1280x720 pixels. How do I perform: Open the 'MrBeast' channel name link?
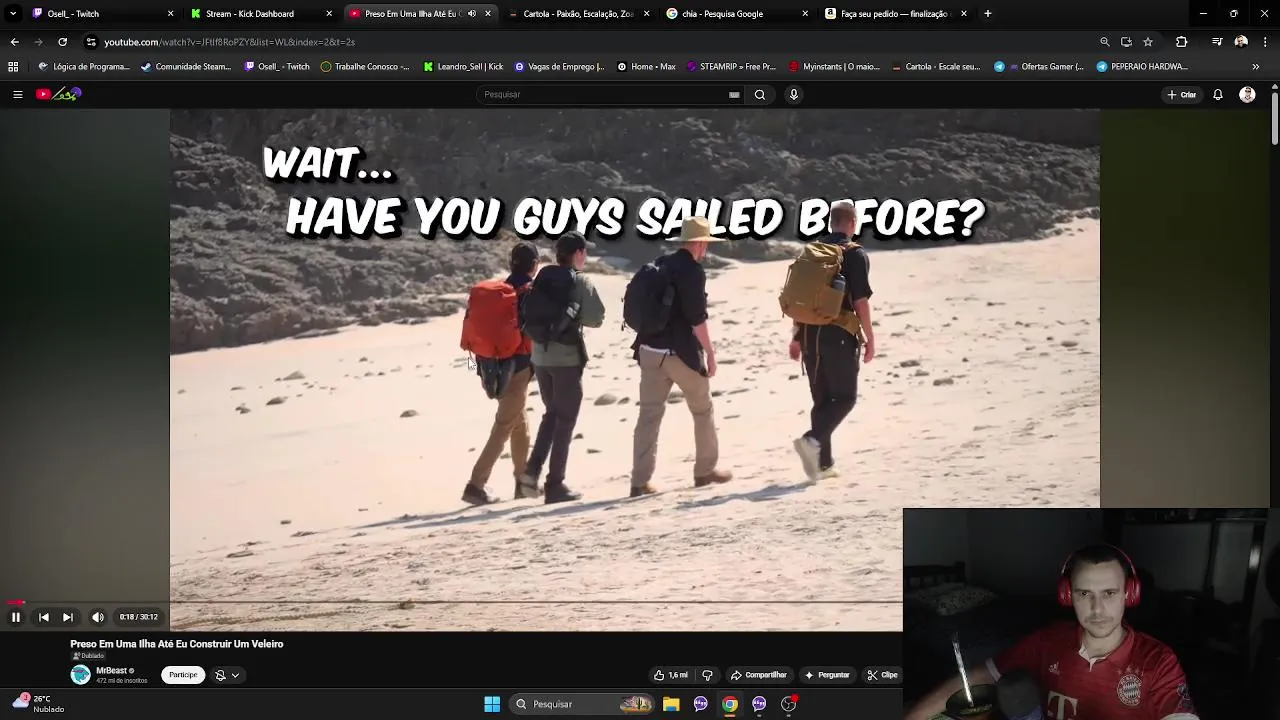coord(111,670)
